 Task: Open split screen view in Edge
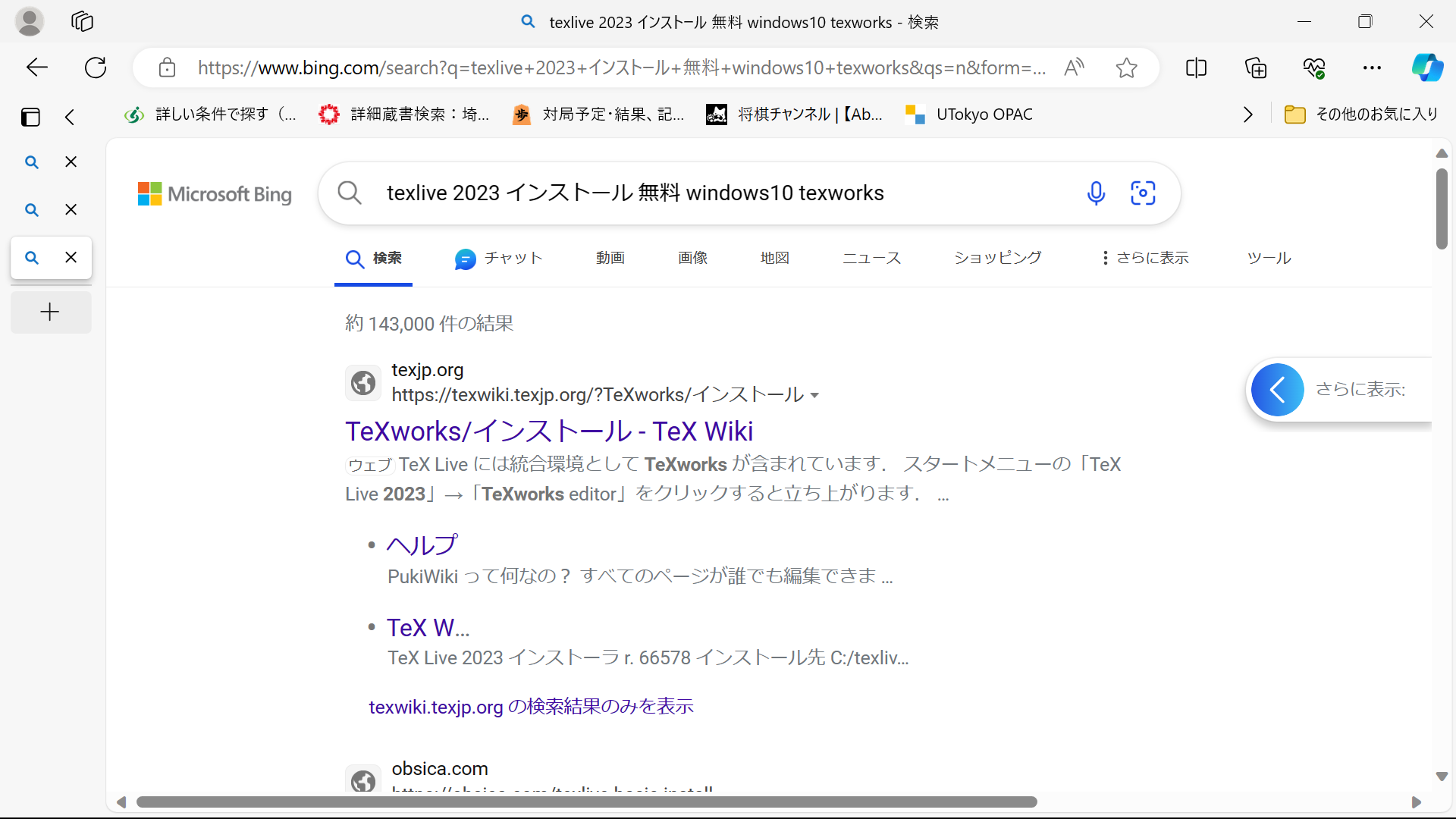coord(1196,67)
